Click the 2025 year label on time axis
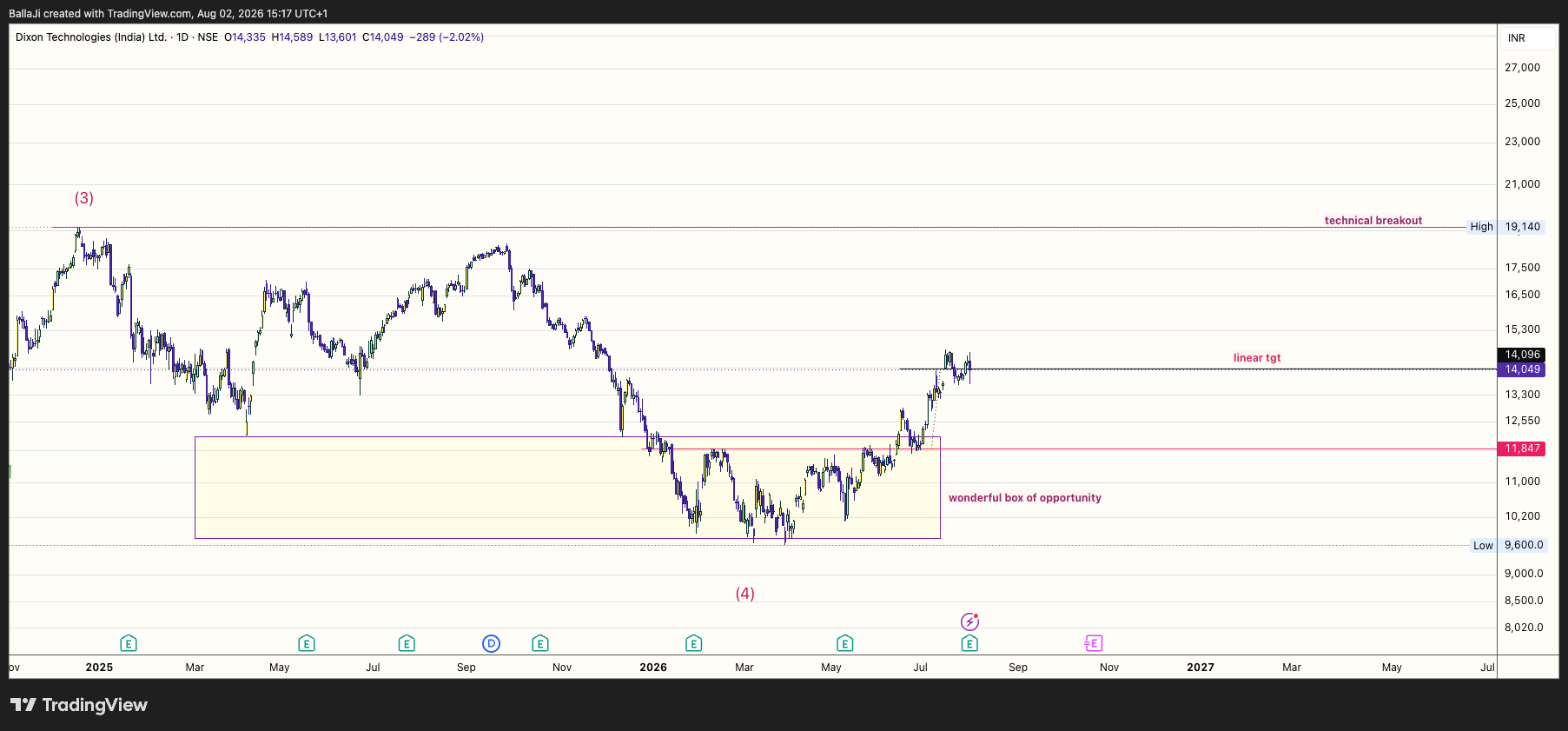The width and height of the screenshot is (1568, 731). point(99,668)
